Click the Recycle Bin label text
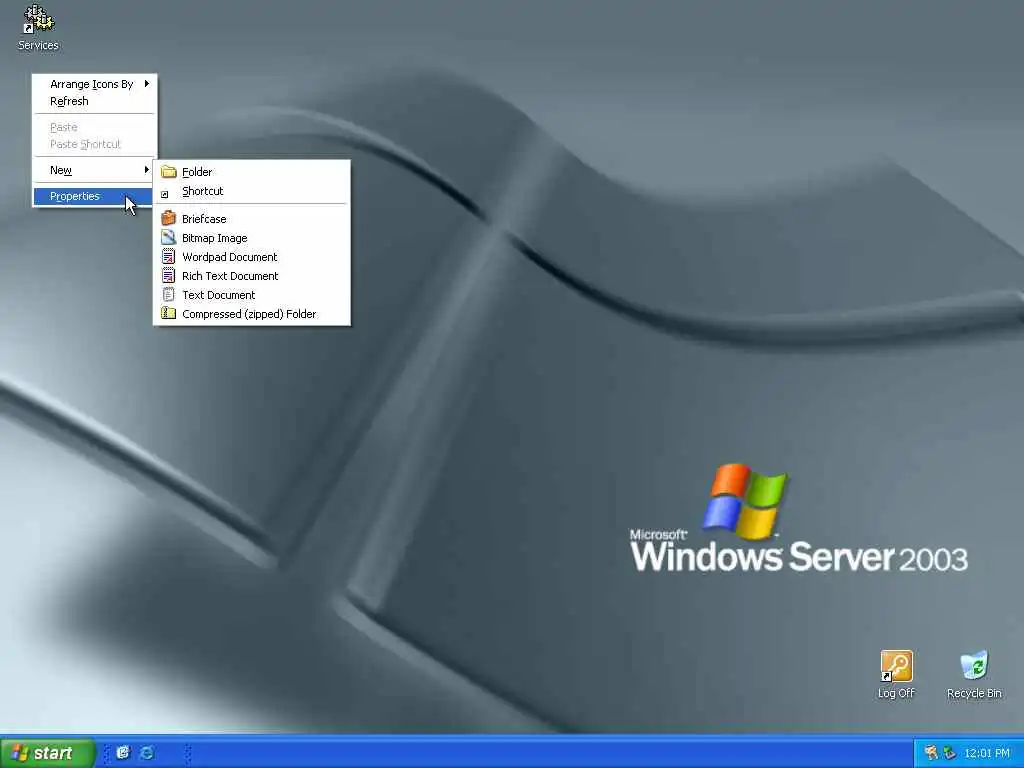Viewport: 1024px width, 768px height. click(974, 693)
